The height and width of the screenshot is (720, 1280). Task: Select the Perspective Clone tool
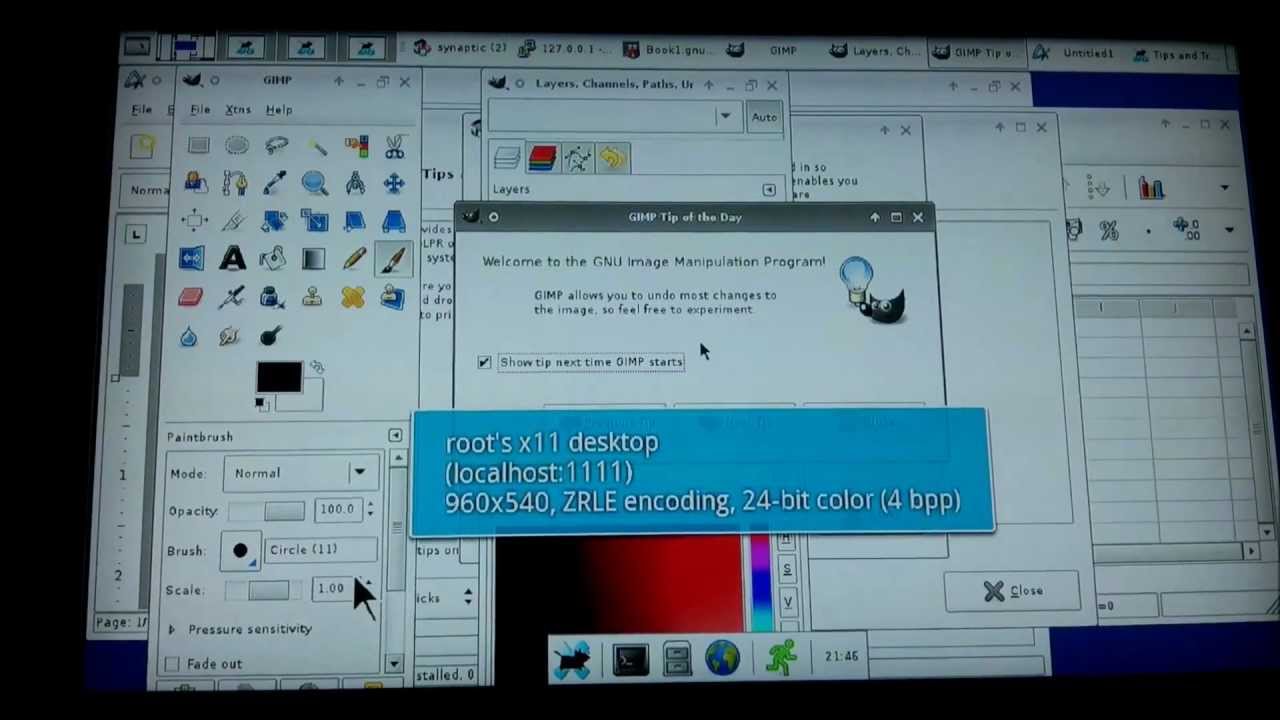[x=392, y=297]
